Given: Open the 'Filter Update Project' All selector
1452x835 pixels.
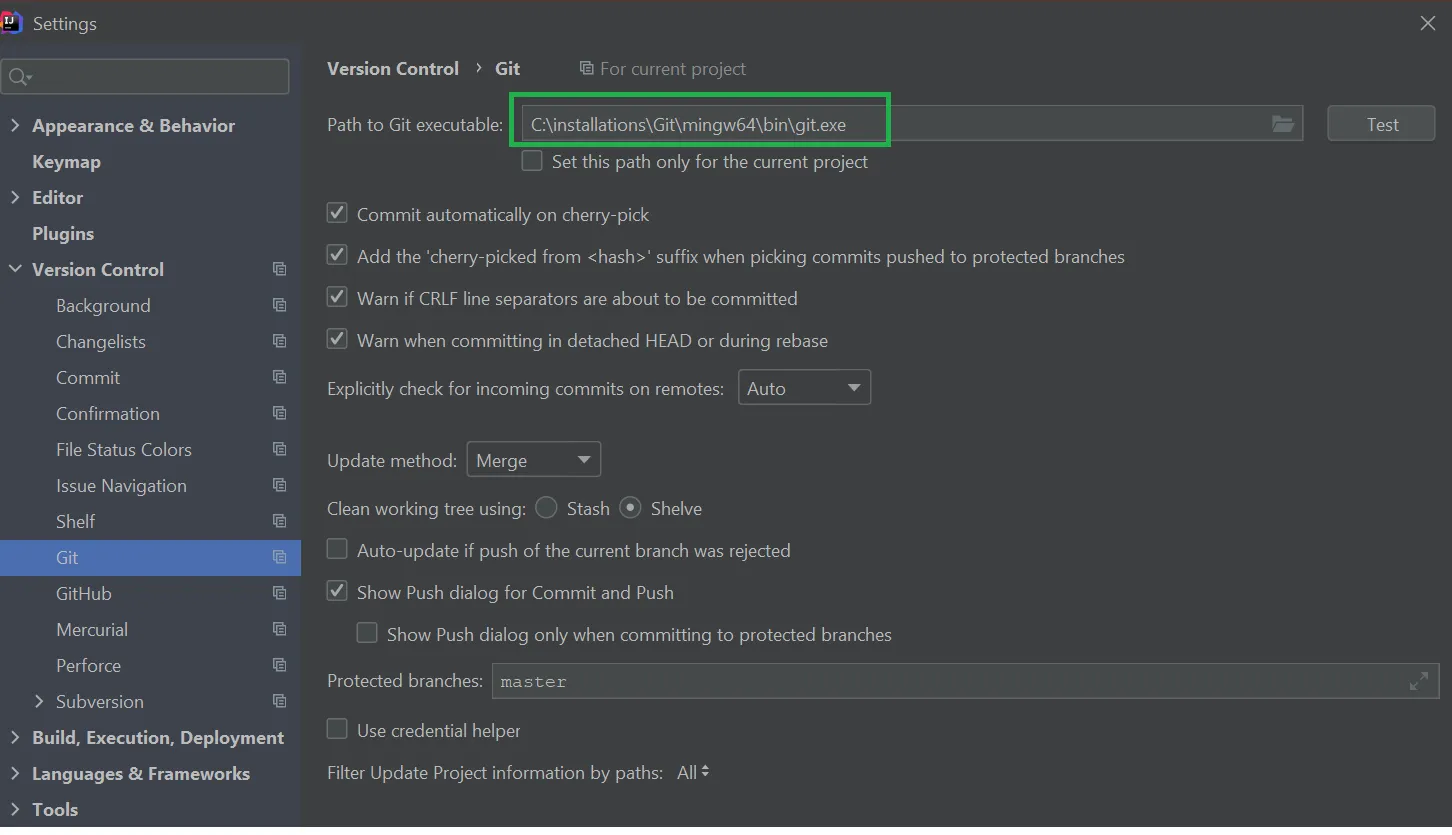Looking at the screenshot, I should click(x=693, y=772).
